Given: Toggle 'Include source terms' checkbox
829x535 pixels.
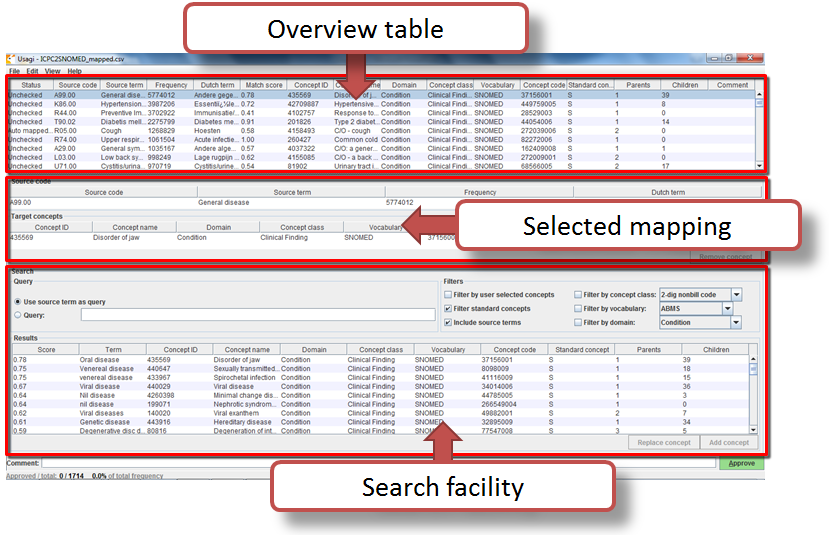Looking at the screenshot, I should pos(448,323).
